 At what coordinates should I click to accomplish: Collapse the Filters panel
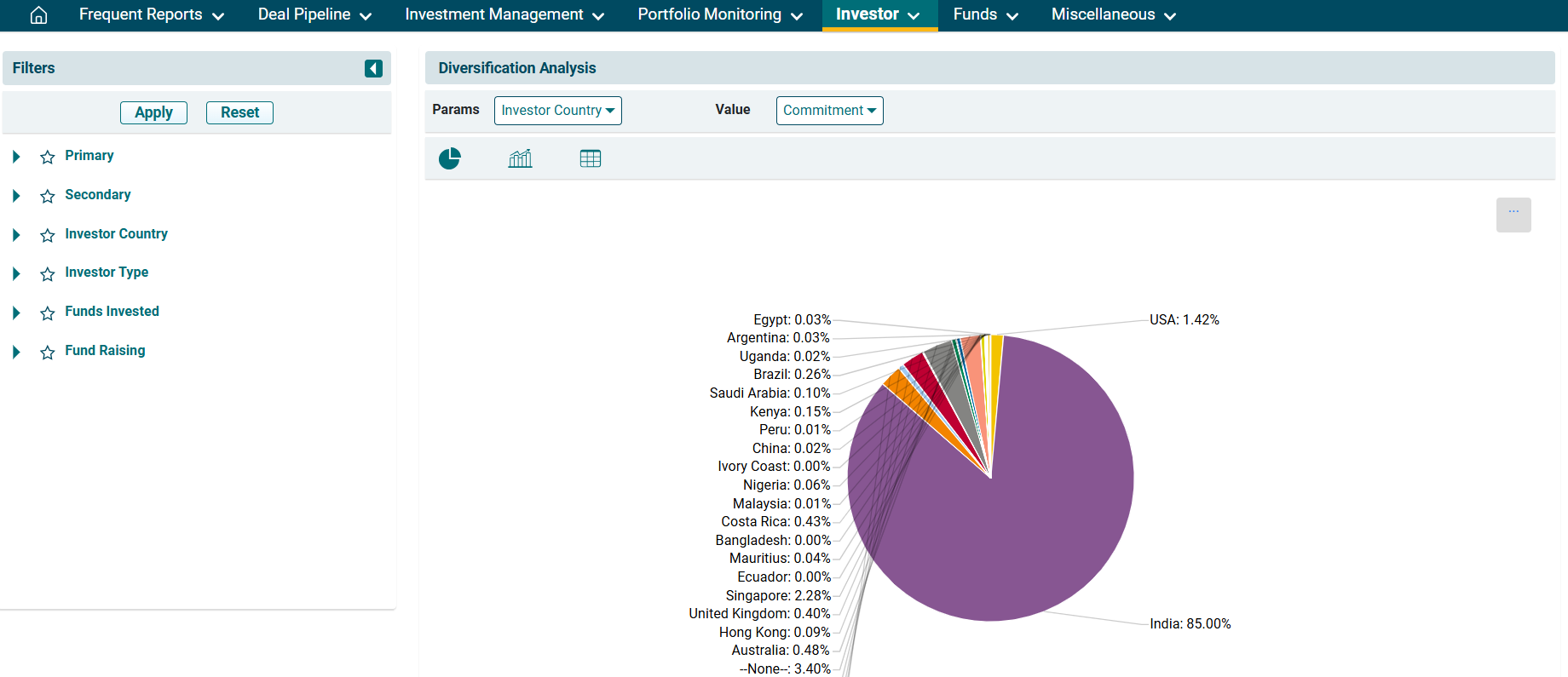373,68
